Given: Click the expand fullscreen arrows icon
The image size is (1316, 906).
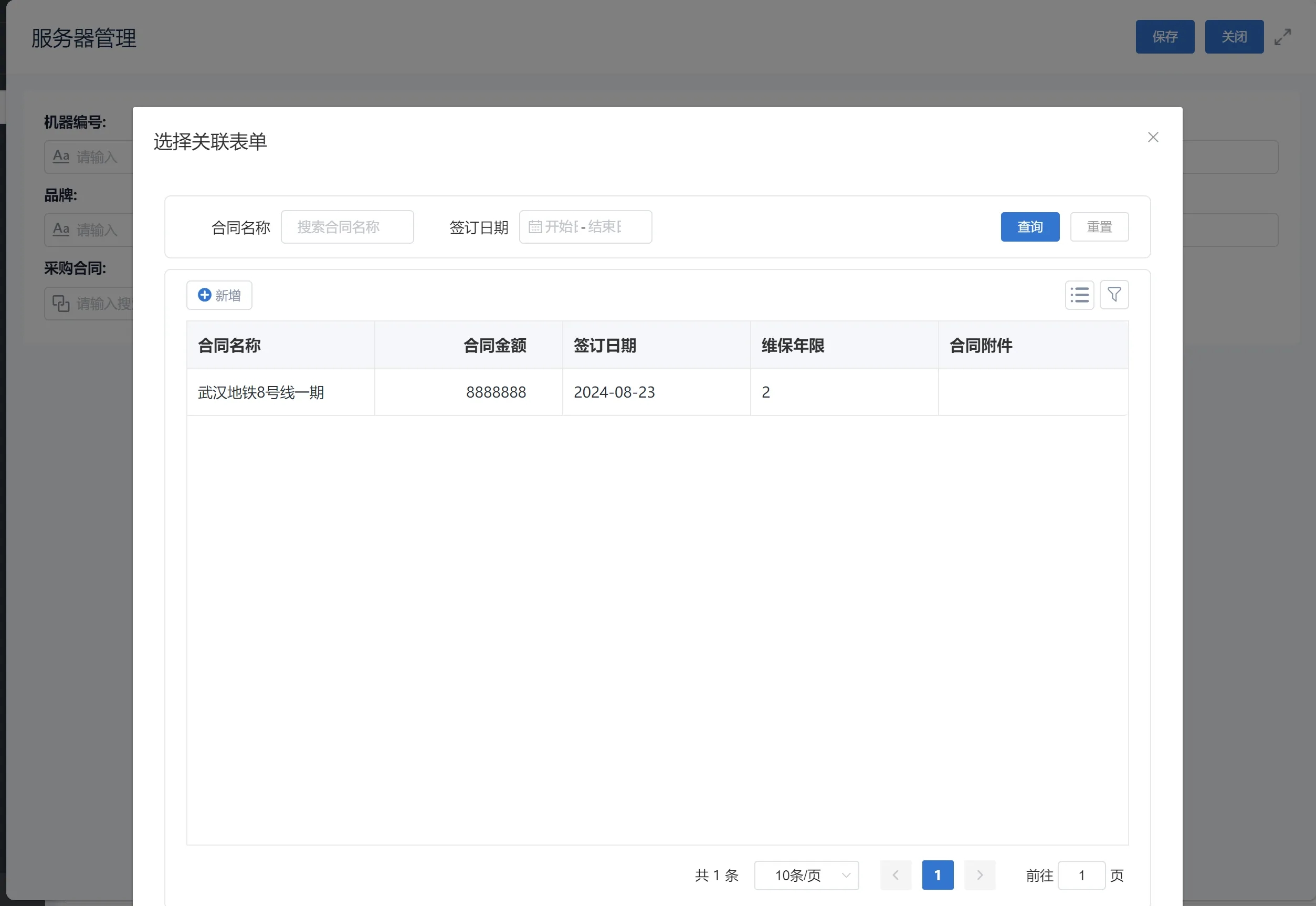Looking at the screenshot, I should coord(1282,37).
